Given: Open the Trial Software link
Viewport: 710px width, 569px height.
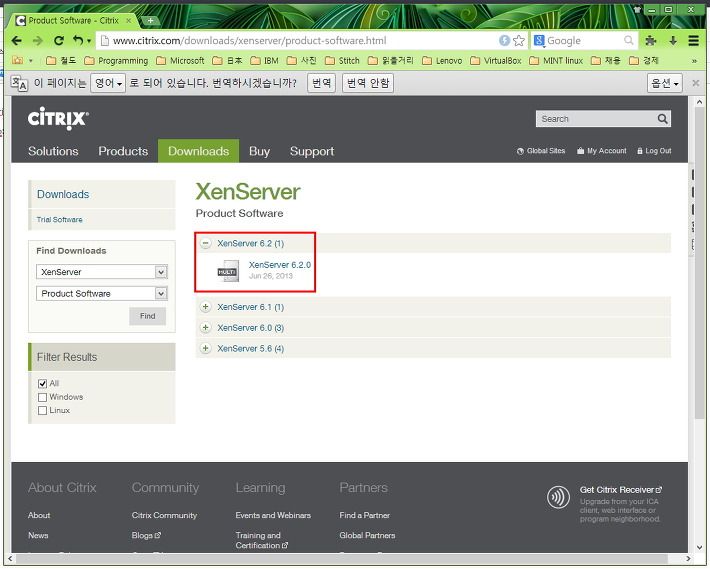Looking at the screenshot, I should [59, 220].
